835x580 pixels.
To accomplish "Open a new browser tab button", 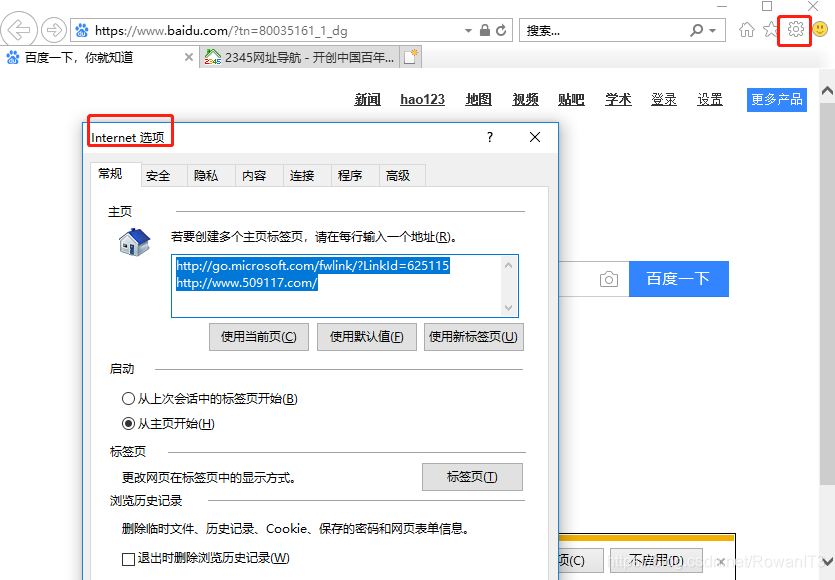I will [x=411, y=57].
